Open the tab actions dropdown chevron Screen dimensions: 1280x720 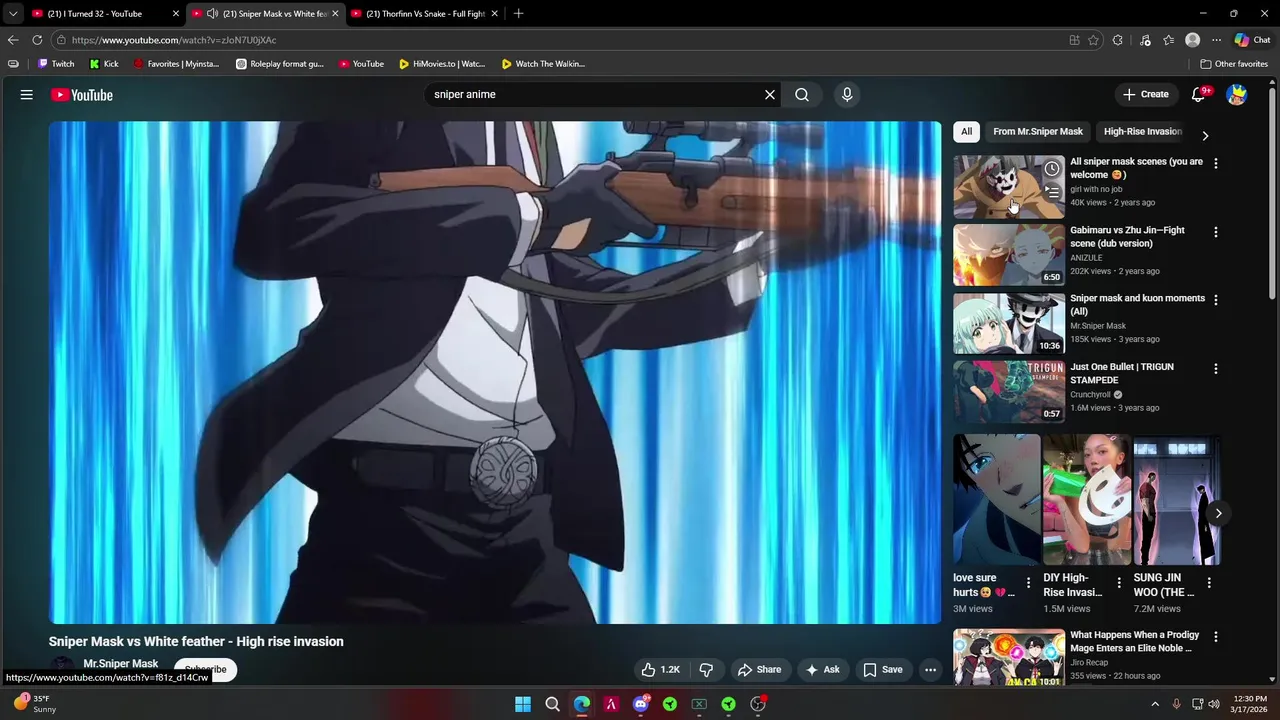(x=12, y=14)
